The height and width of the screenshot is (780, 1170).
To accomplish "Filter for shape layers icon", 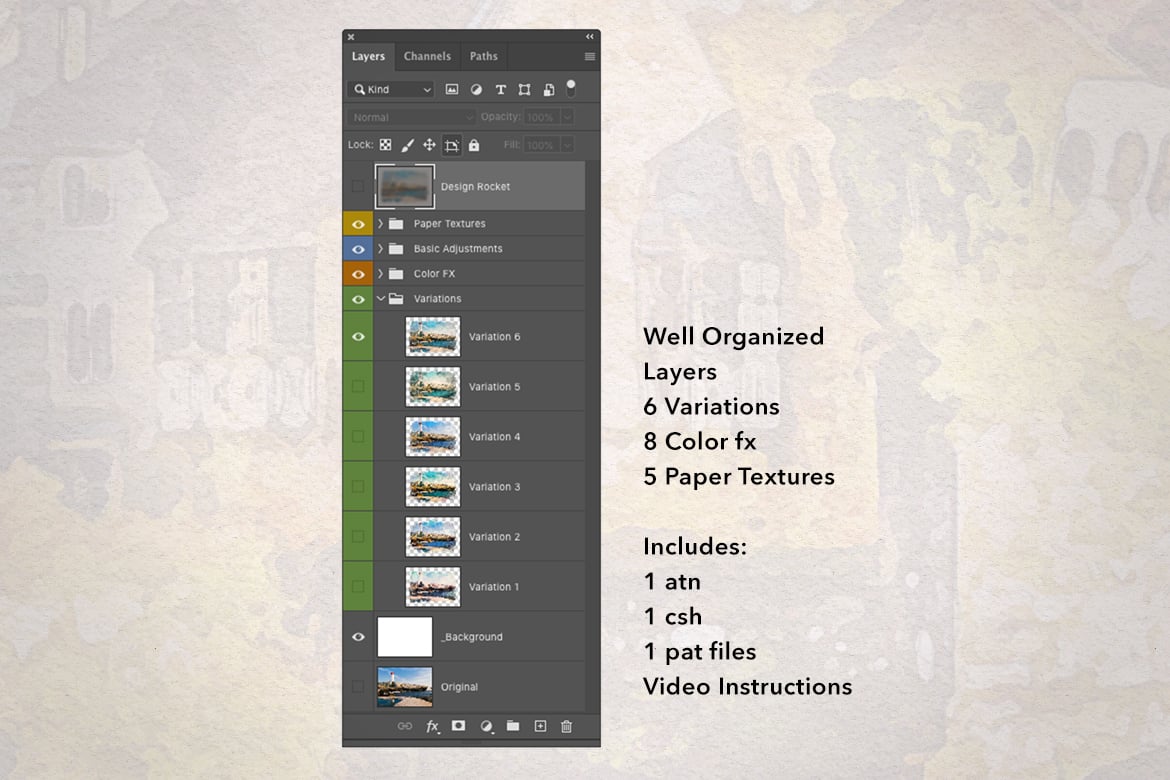I will coord(525,90).
